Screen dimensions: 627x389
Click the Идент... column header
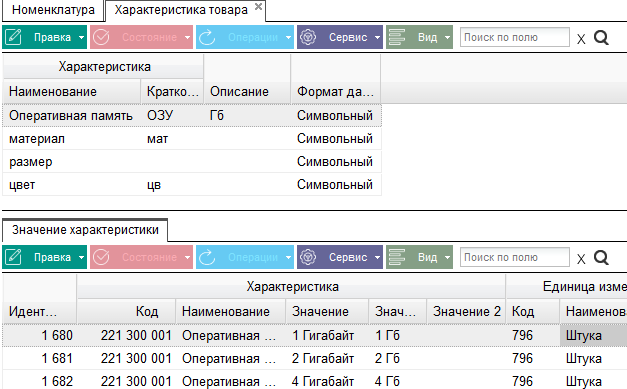point(39,311)
